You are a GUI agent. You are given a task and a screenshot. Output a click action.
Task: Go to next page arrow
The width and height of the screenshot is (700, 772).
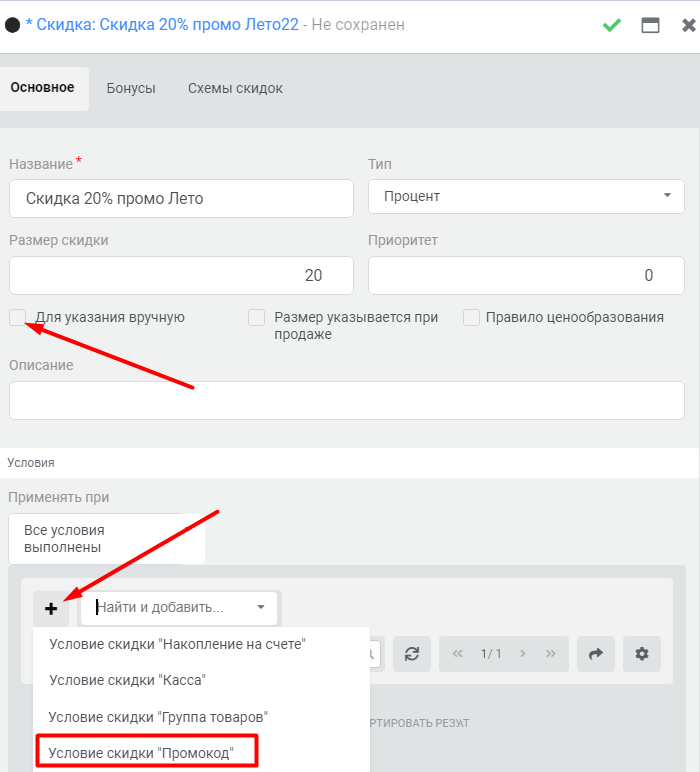(x=523, y=654)
